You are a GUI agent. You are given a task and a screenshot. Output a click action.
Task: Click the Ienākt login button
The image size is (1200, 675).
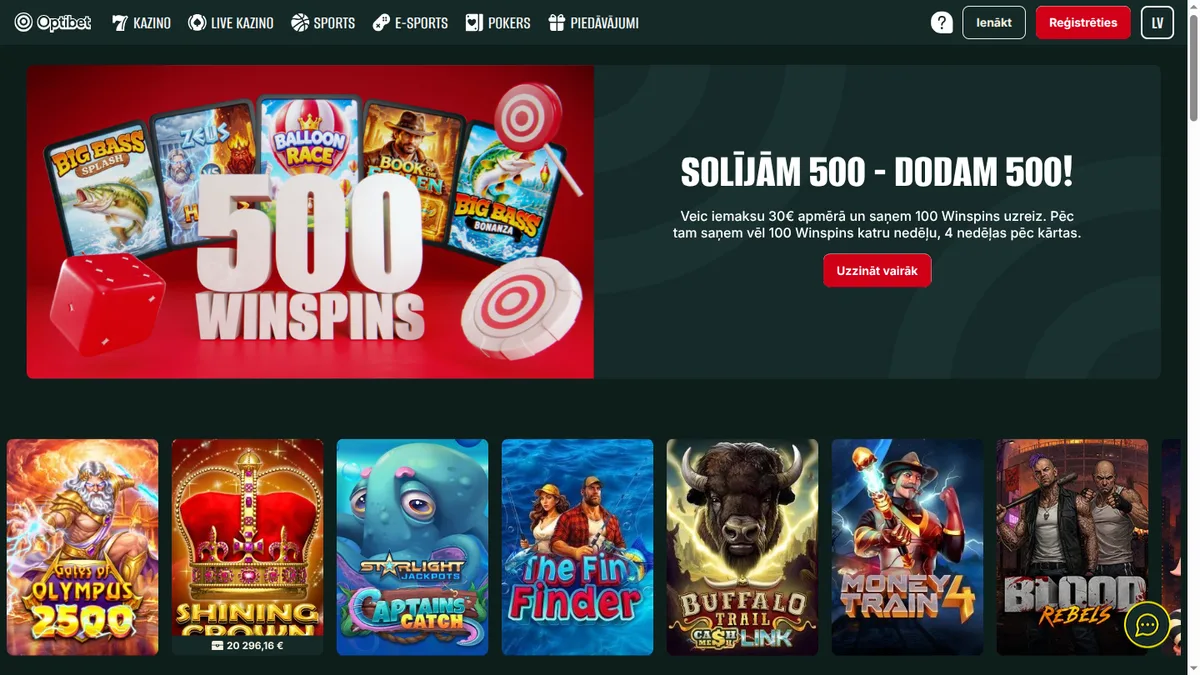994,22
